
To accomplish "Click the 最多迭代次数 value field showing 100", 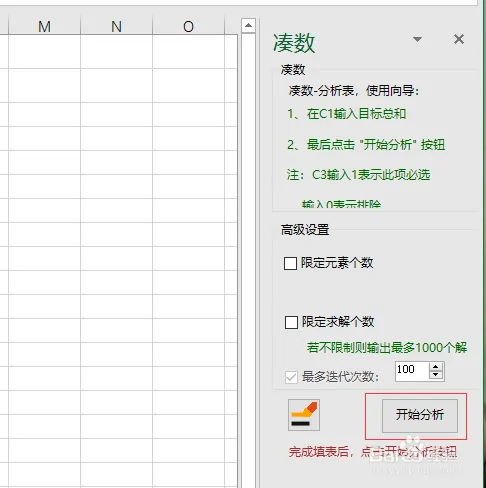I will (x=411, y=370).
